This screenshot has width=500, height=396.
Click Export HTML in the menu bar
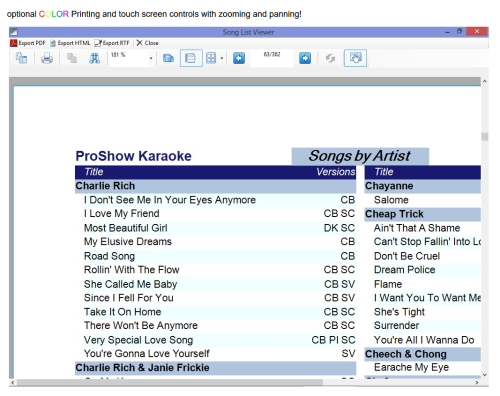point(70,43)
